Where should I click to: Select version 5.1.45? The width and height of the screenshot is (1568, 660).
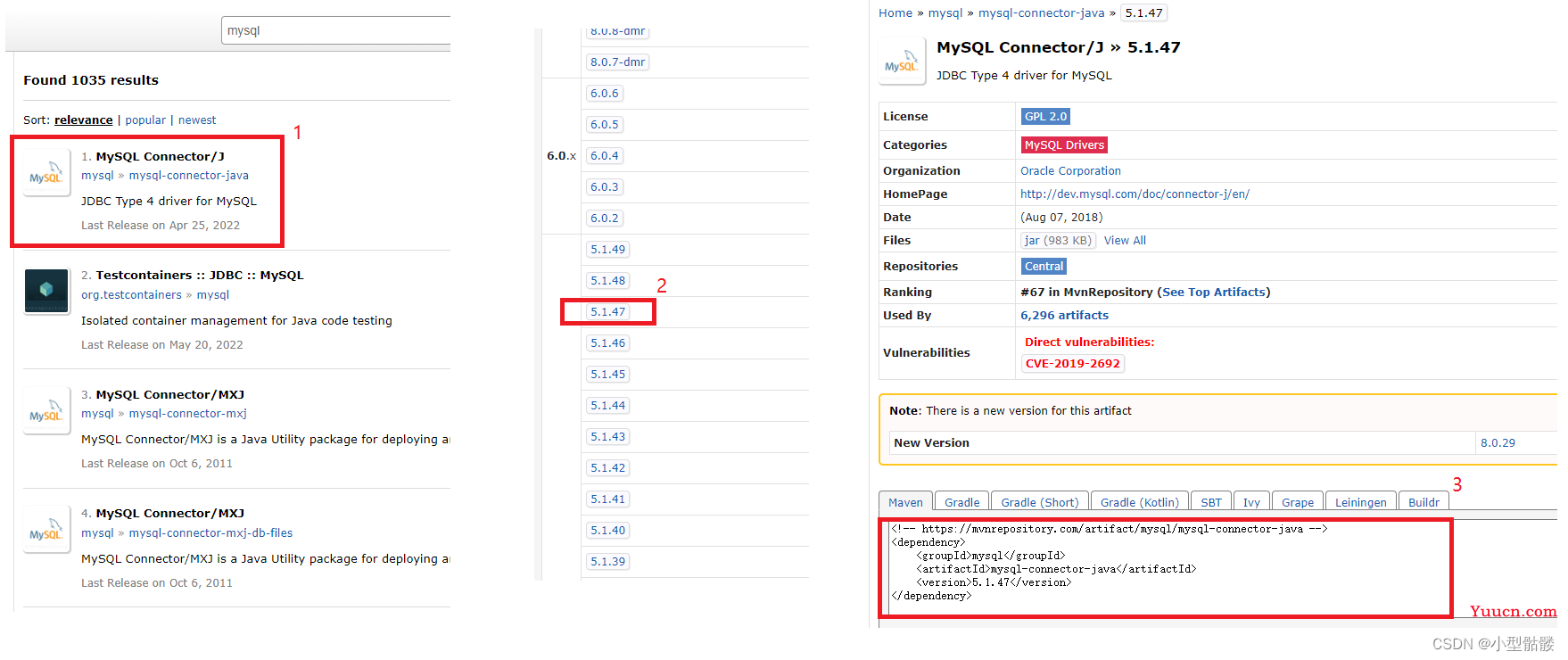[608, 375]
